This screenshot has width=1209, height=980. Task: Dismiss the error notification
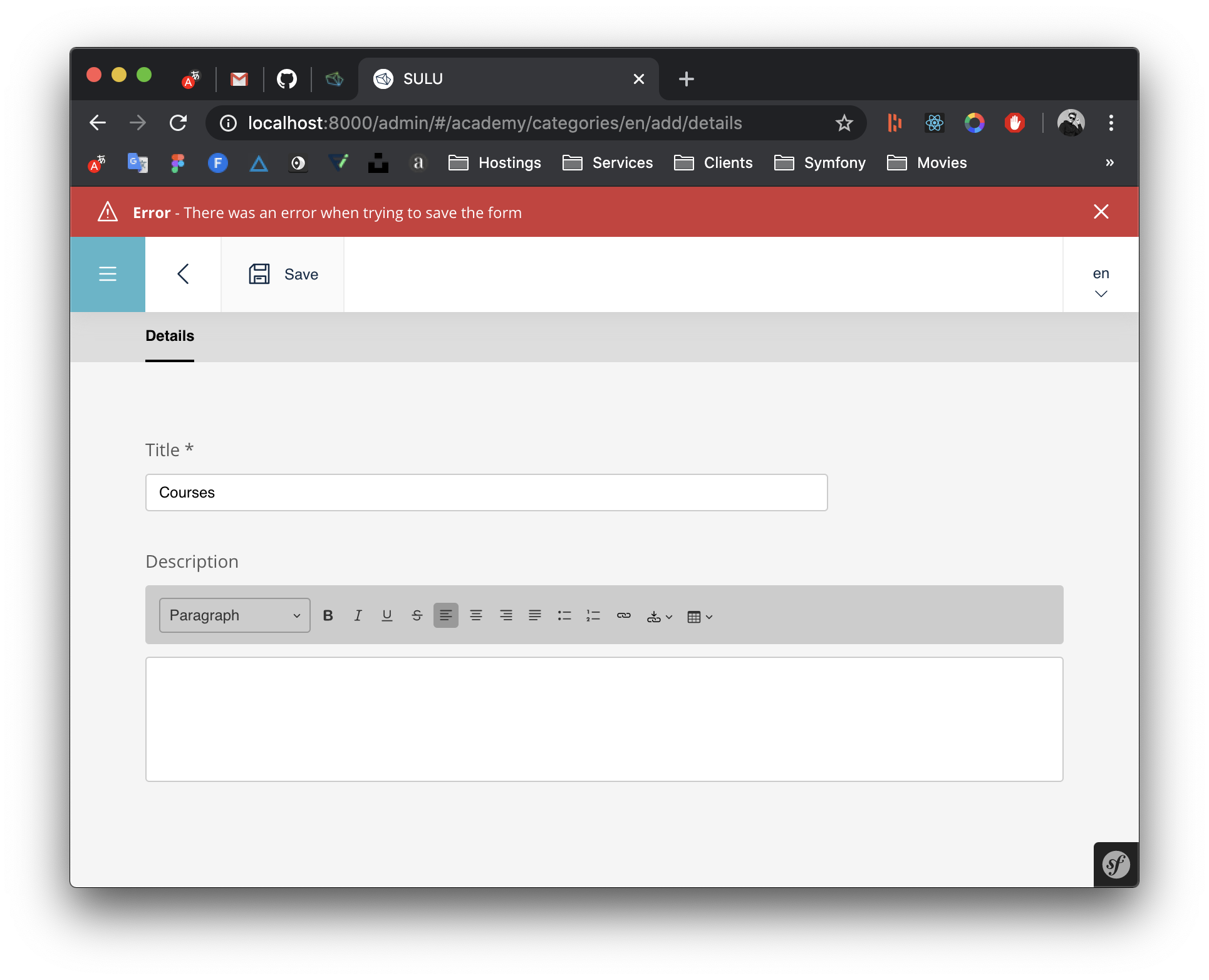pos(1102,212)
